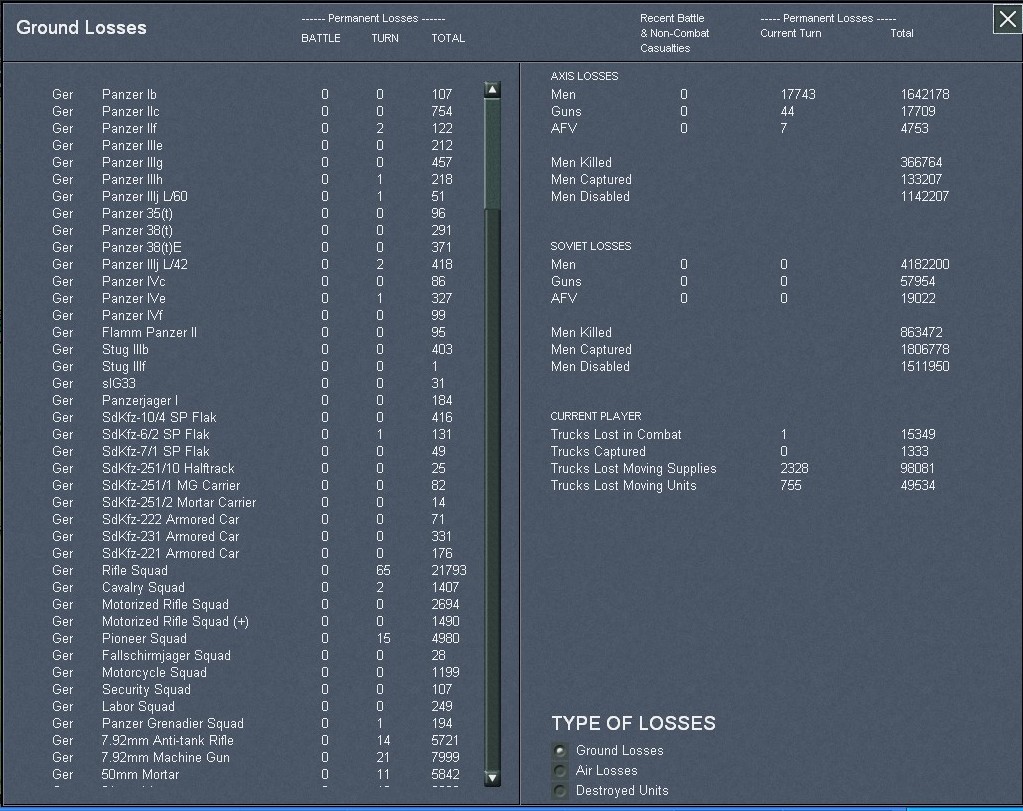Select the Panzer Ib row
This screenshot has width=1023, height=811.
click(129, 94)
